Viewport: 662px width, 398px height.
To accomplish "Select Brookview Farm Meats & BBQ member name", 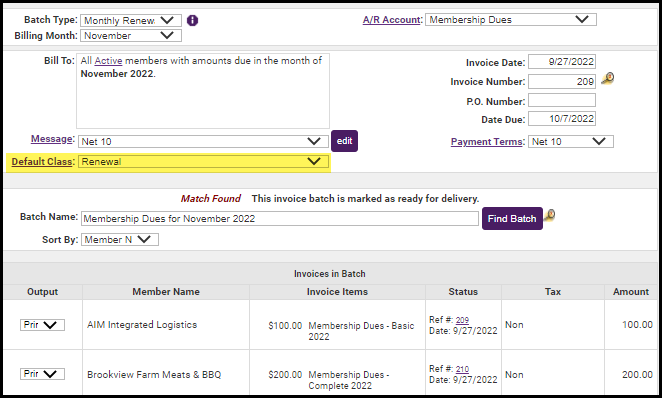I will point(154,374).
